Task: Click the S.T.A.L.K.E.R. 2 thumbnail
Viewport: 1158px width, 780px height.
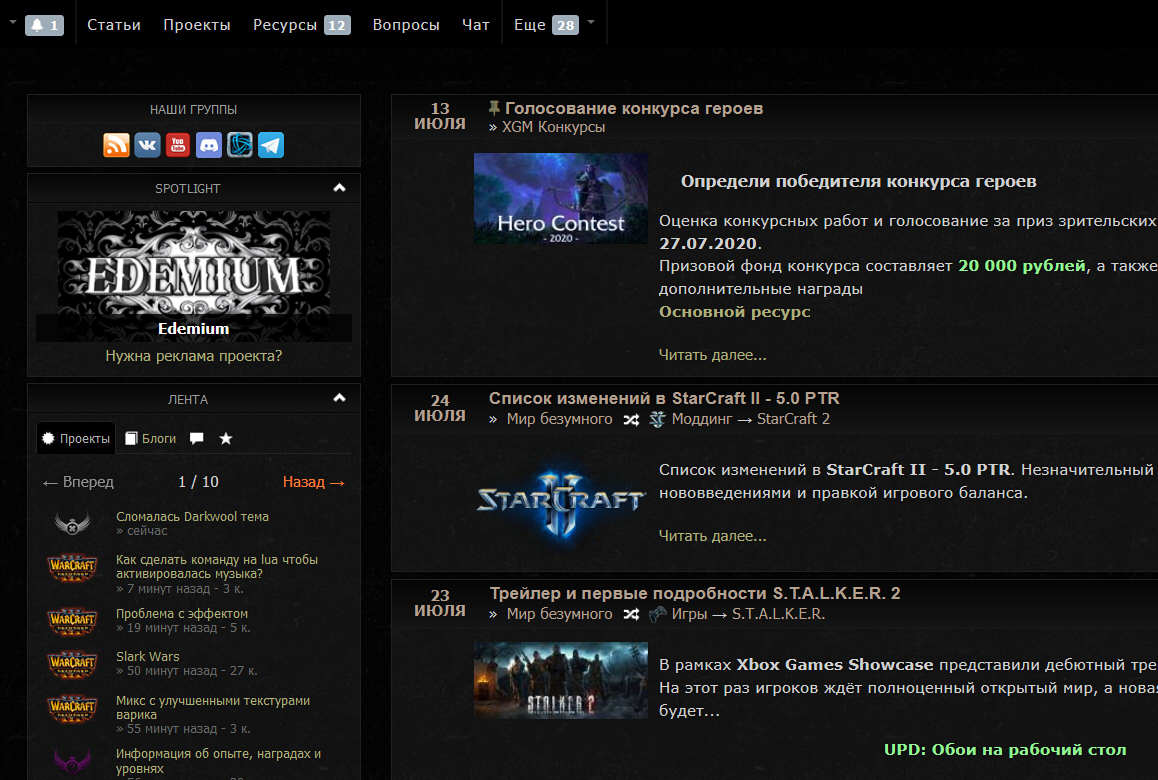Action: pyautogui.click(x=561, y=680)
